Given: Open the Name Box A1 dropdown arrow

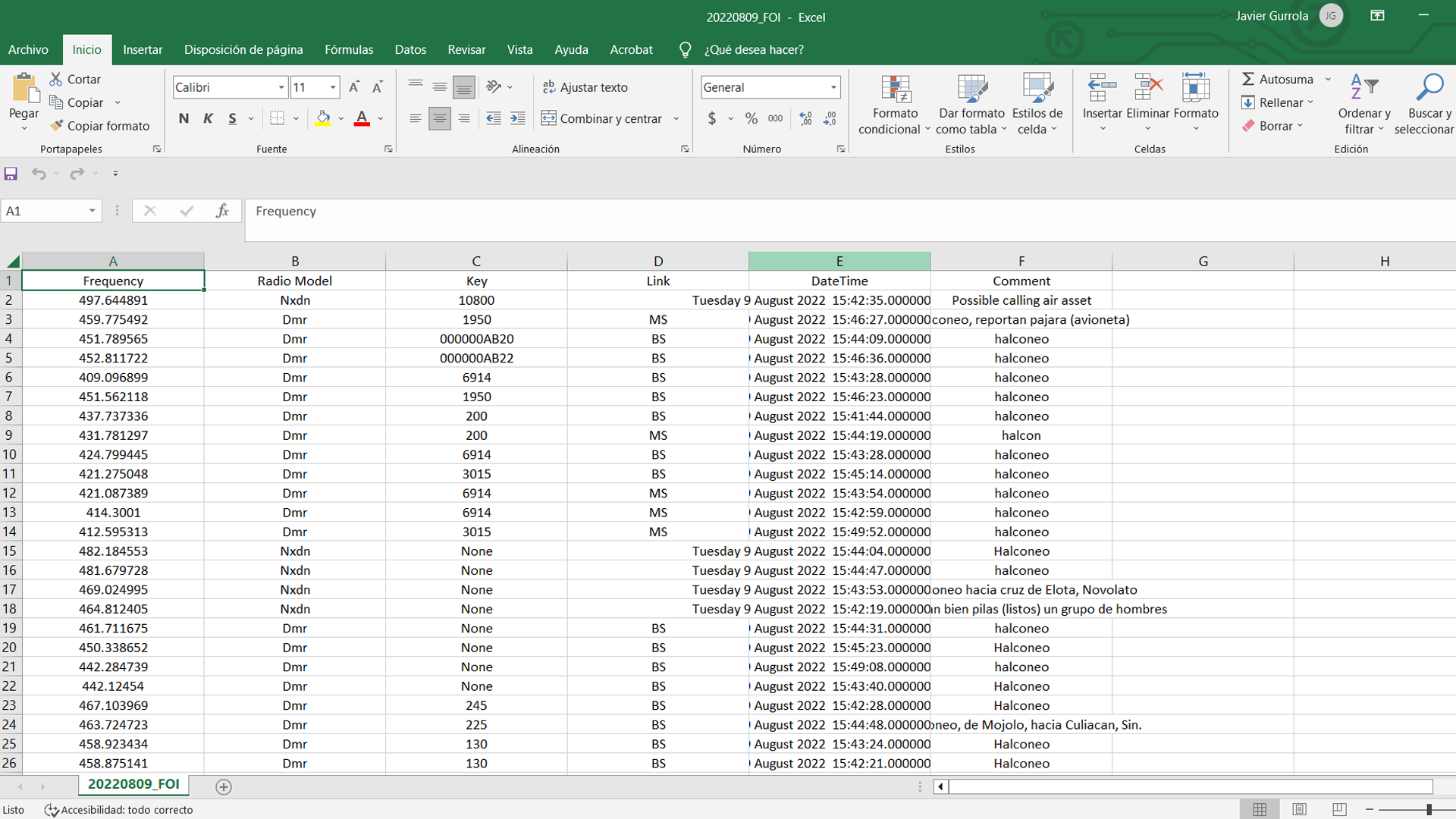Looking at the screenshot, I should (92, 211).
